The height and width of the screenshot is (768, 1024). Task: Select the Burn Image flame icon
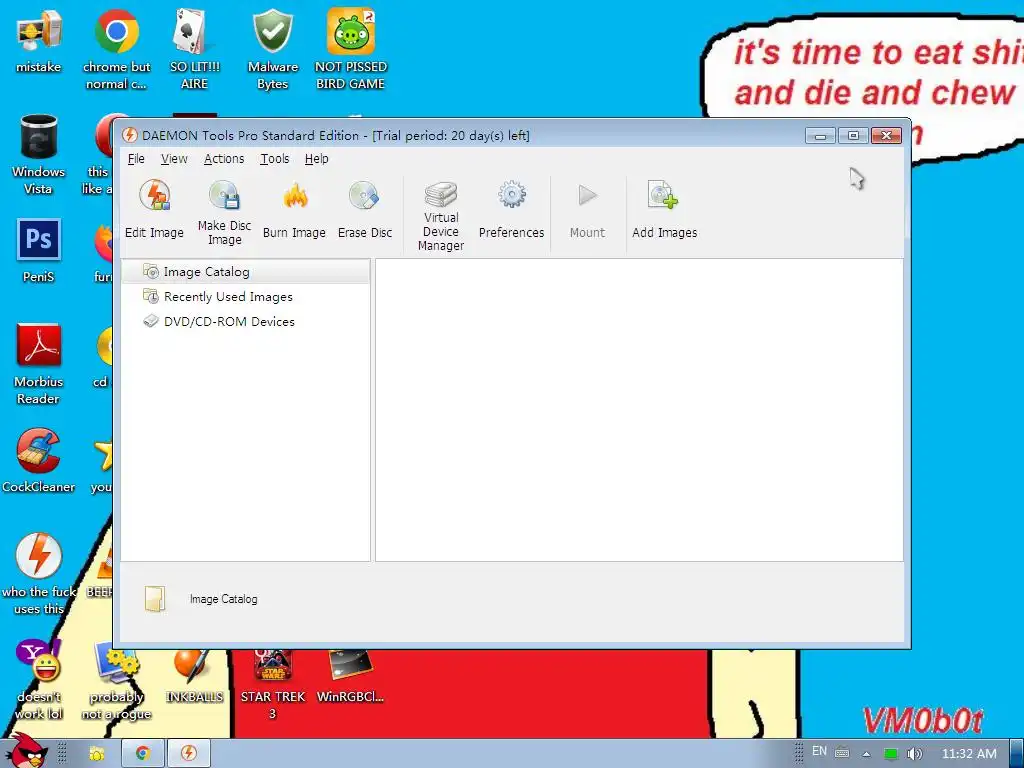tap(295, 195)
